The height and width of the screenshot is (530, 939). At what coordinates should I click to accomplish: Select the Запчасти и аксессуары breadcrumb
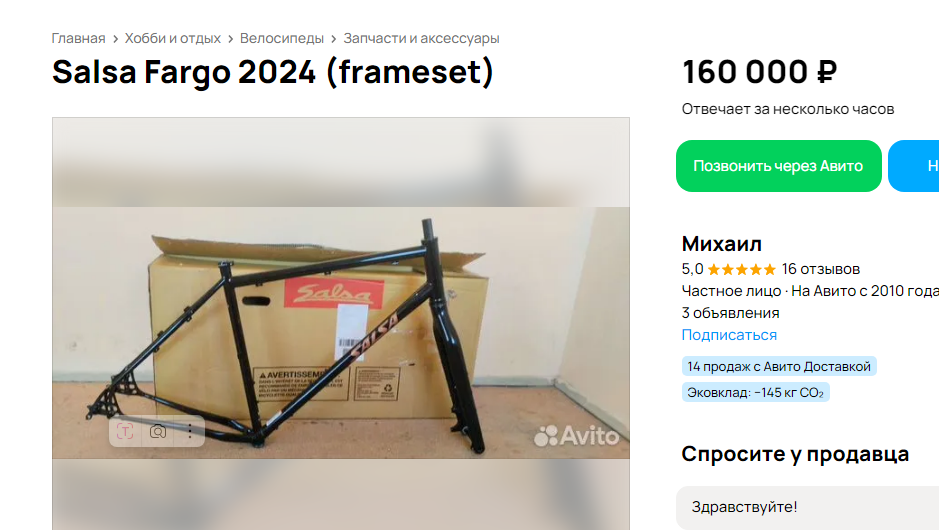click(421, 38)
